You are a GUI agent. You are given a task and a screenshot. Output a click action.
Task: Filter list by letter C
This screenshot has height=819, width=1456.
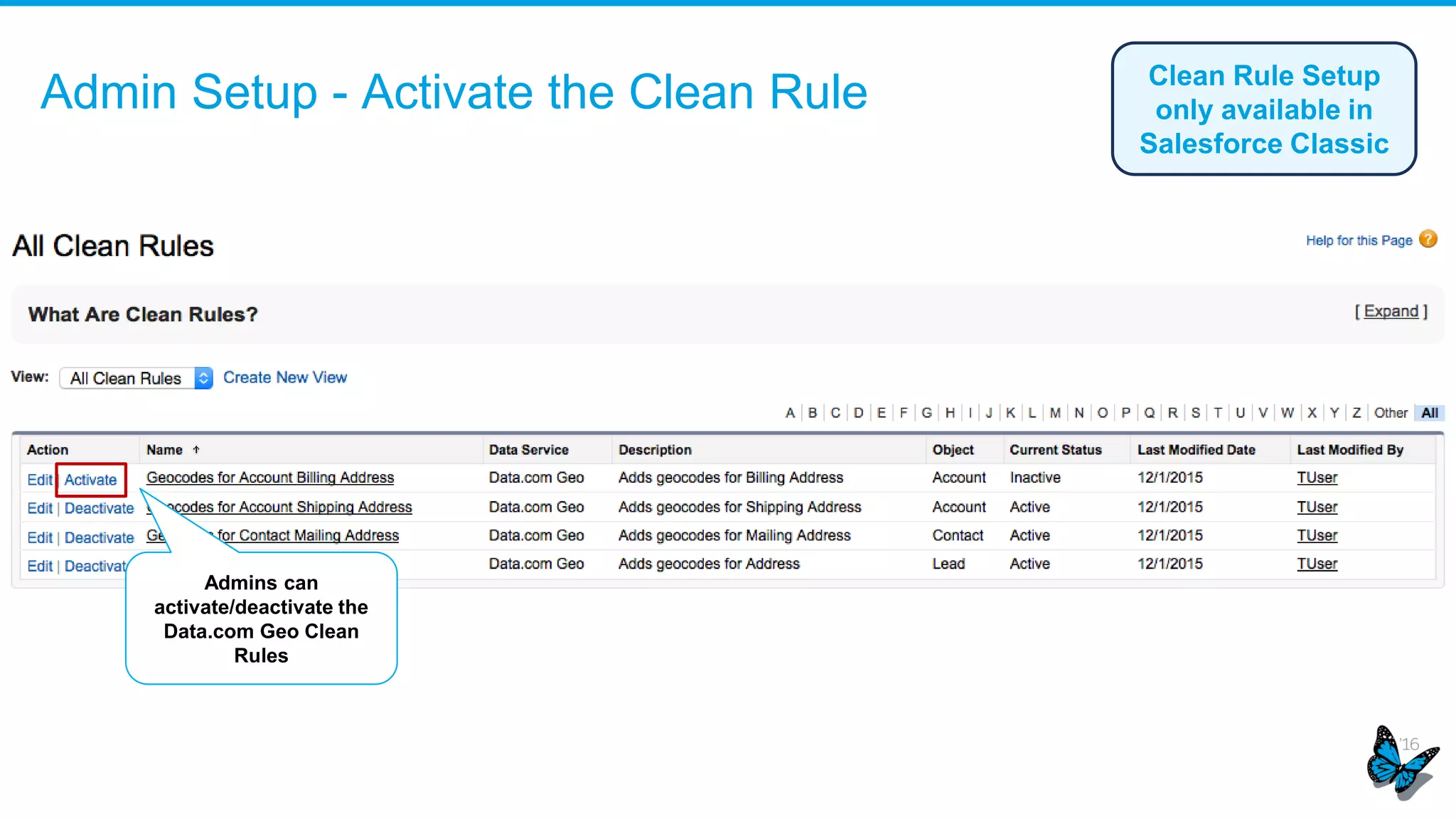point(835,413)
